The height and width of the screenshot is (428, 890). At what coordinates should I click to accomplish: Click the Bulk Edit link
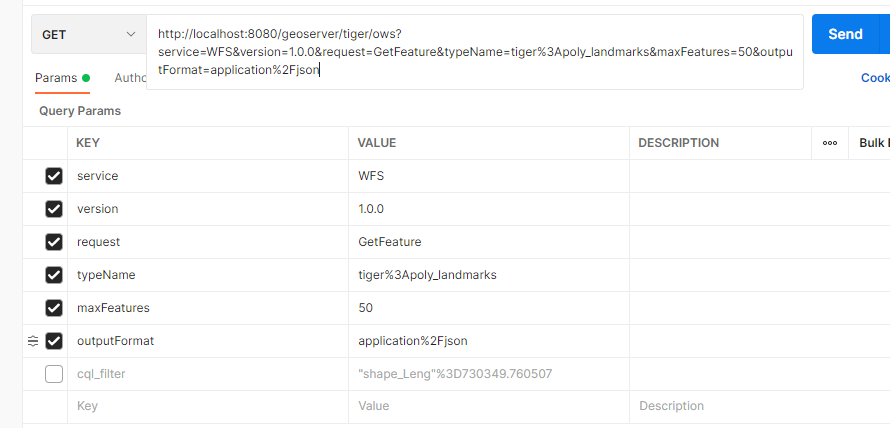pyautogui.click(x=873, y=143)
